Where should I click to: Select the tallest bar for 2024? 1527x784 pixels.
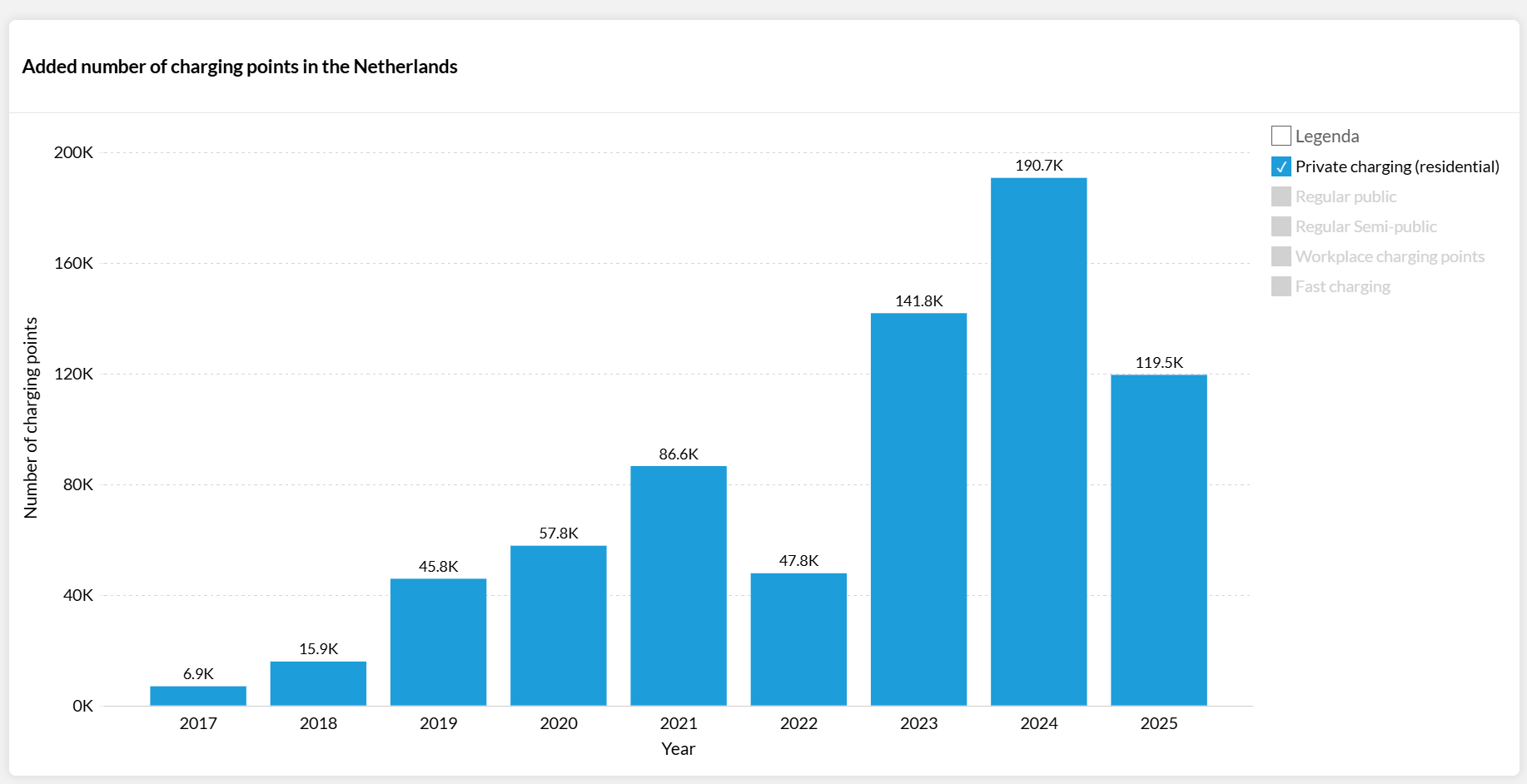click(1038, 441)
